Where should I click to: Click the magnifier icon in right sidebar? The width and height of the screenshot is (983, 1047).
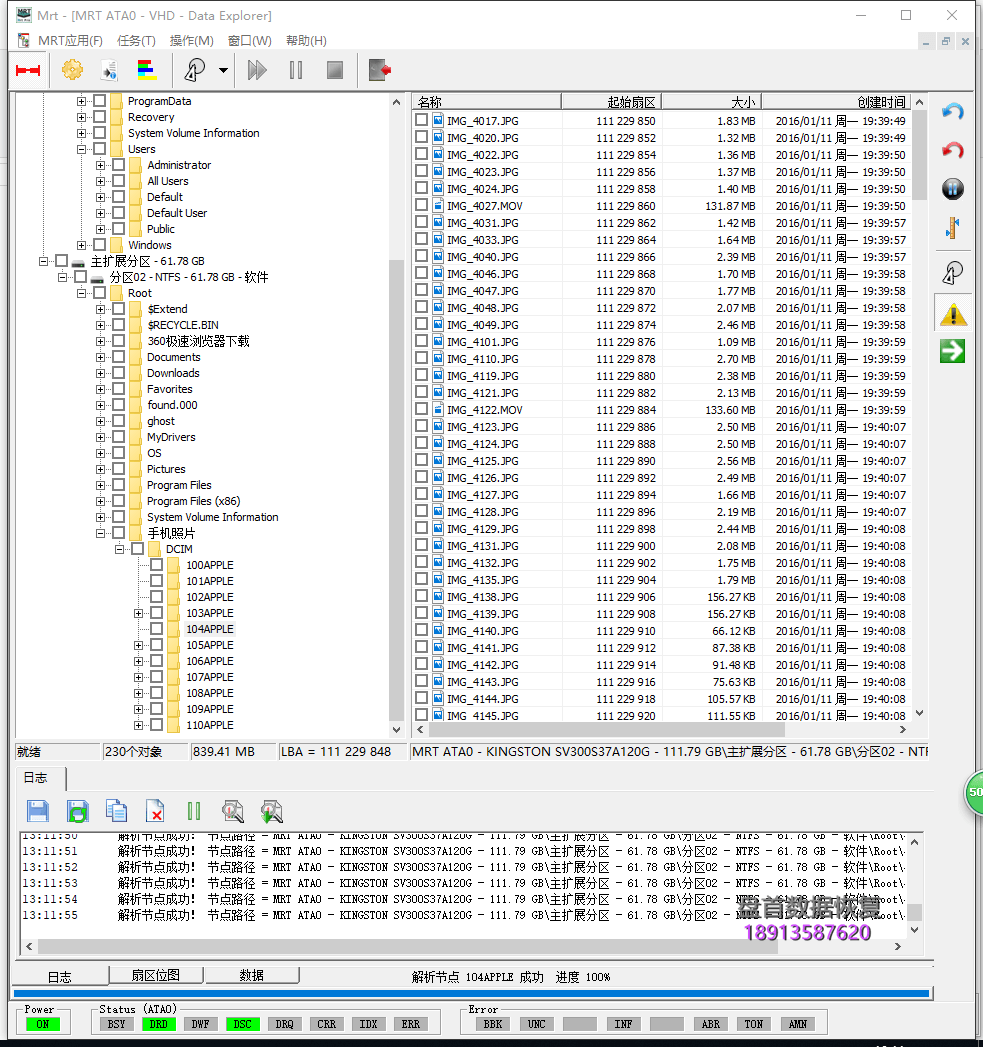(x=952, y=272)
